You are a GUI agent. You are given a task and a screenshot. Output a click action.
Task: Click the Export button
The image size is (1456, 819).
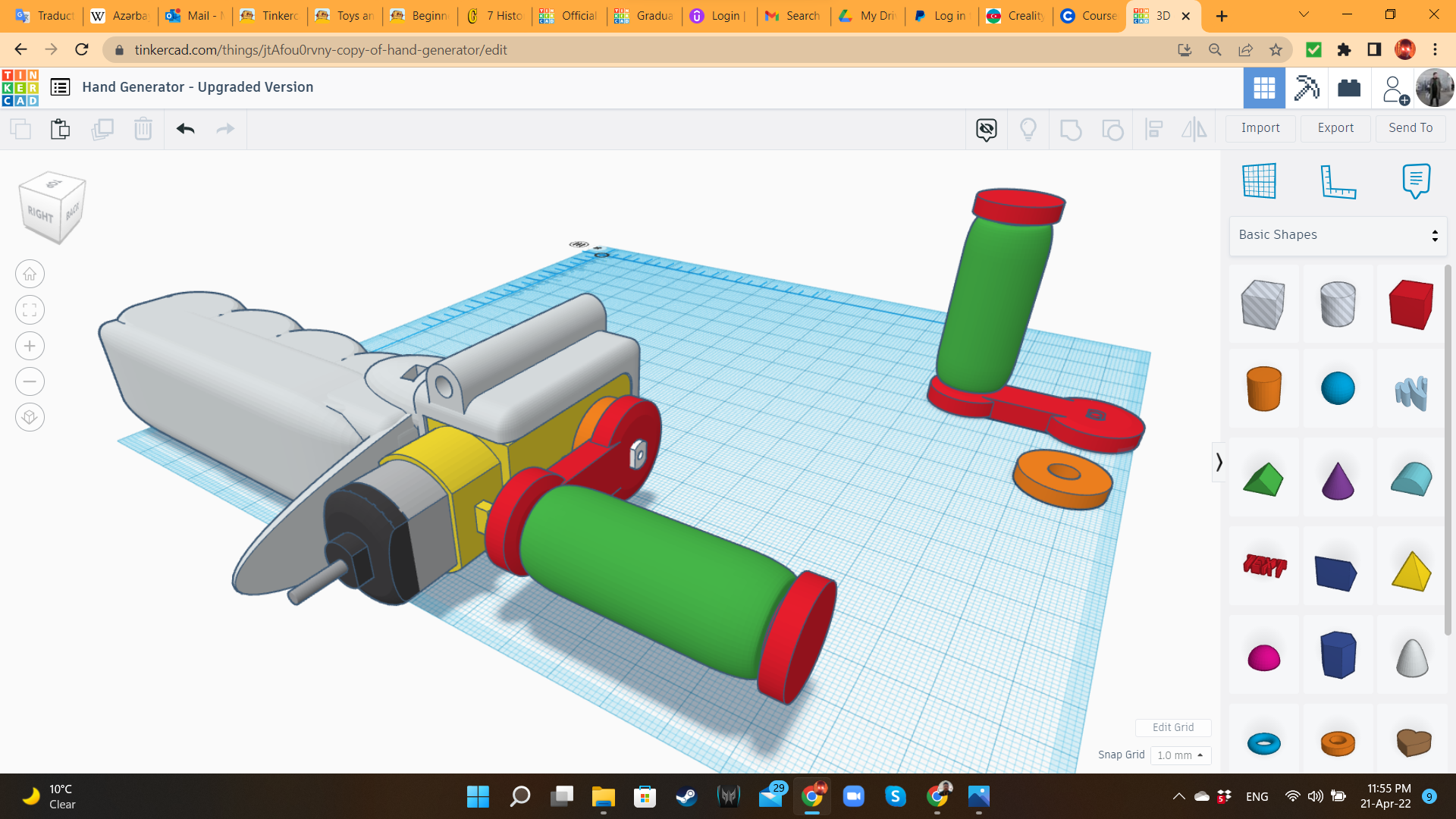point(1335,128)
